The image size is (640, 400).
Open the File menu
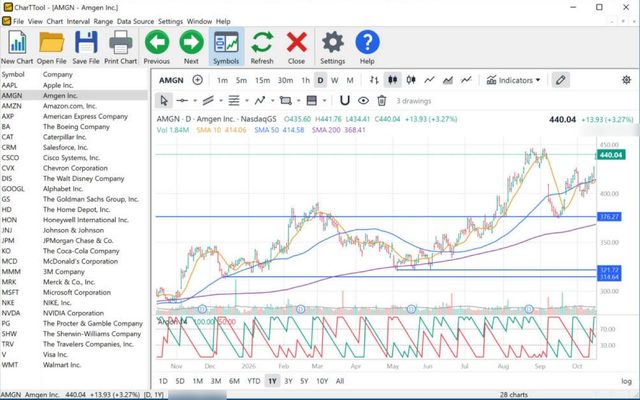[x=18, y=21]
